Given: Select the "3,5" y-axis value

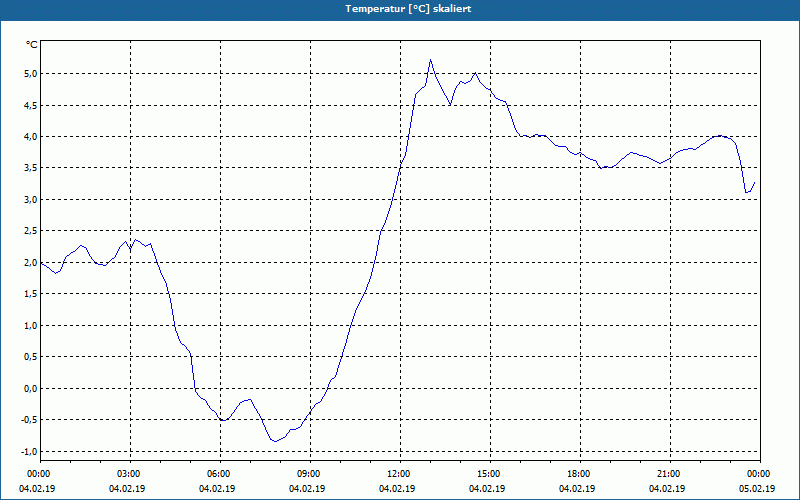Looking at the screenshot, I should [x=31, y=168].
